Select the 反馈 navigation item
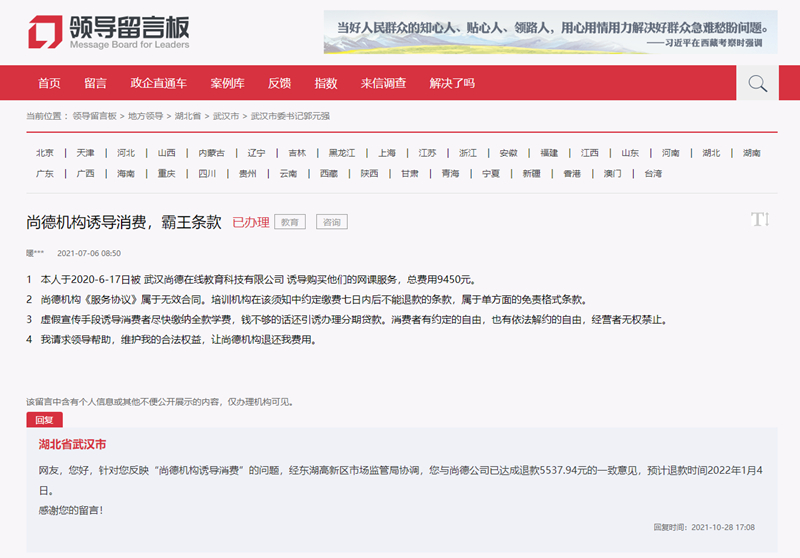Viewport: 800px width, 558px height. tap(279, 83)
